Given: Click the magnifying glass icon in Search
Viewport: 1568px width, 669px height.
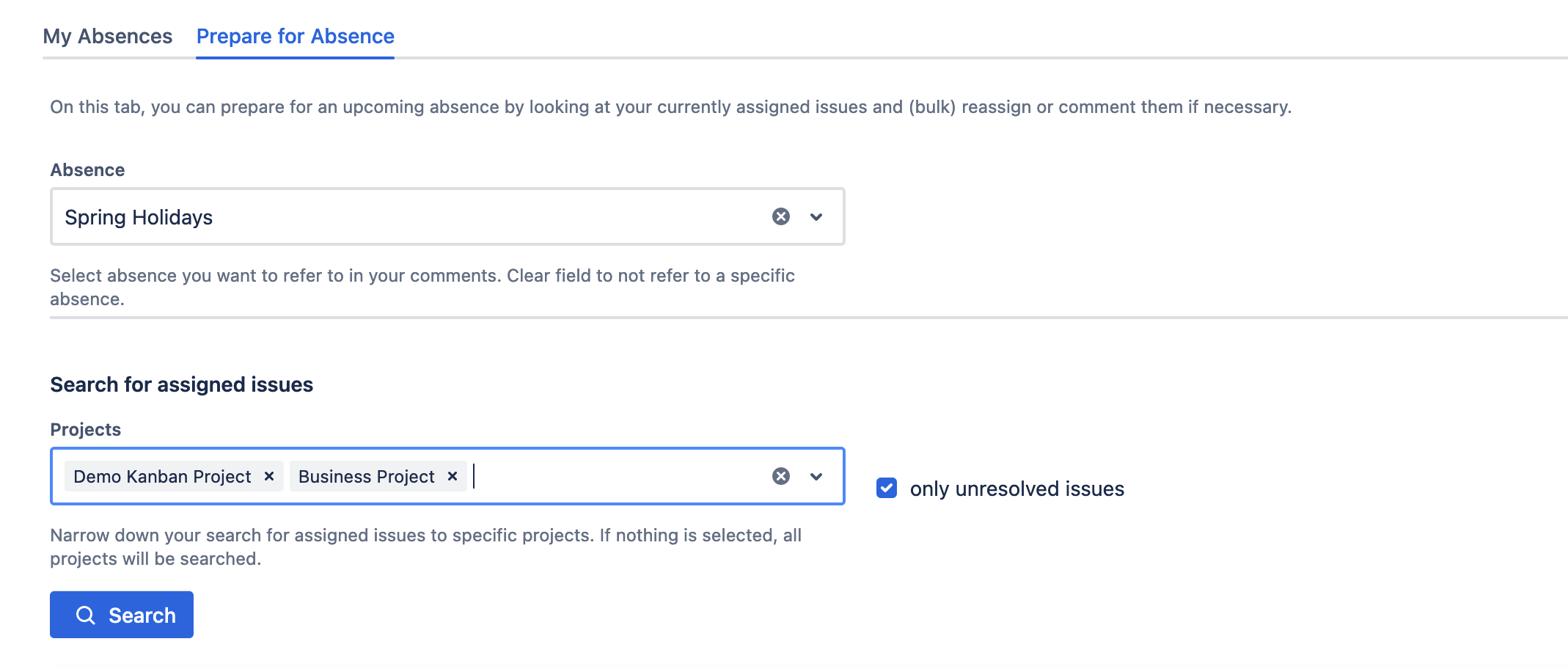Looking at the screenshot, I should click(x=86, y=615).
